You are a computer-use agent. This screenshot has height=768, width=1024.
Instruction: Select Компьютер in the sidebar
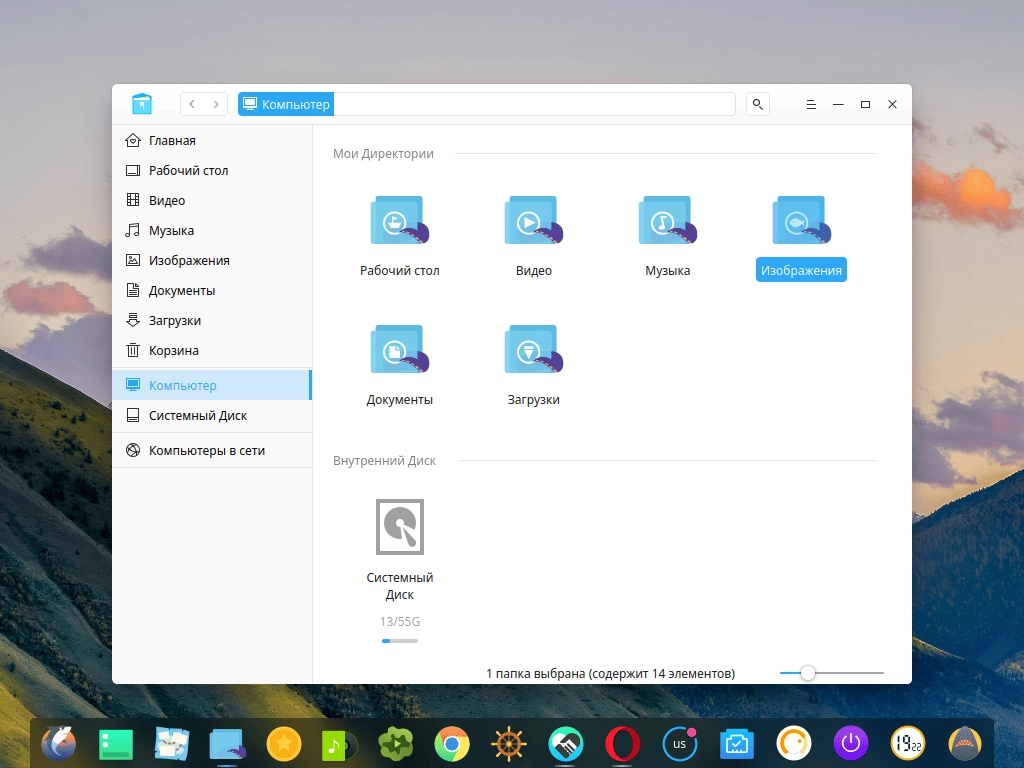(212, 385)
